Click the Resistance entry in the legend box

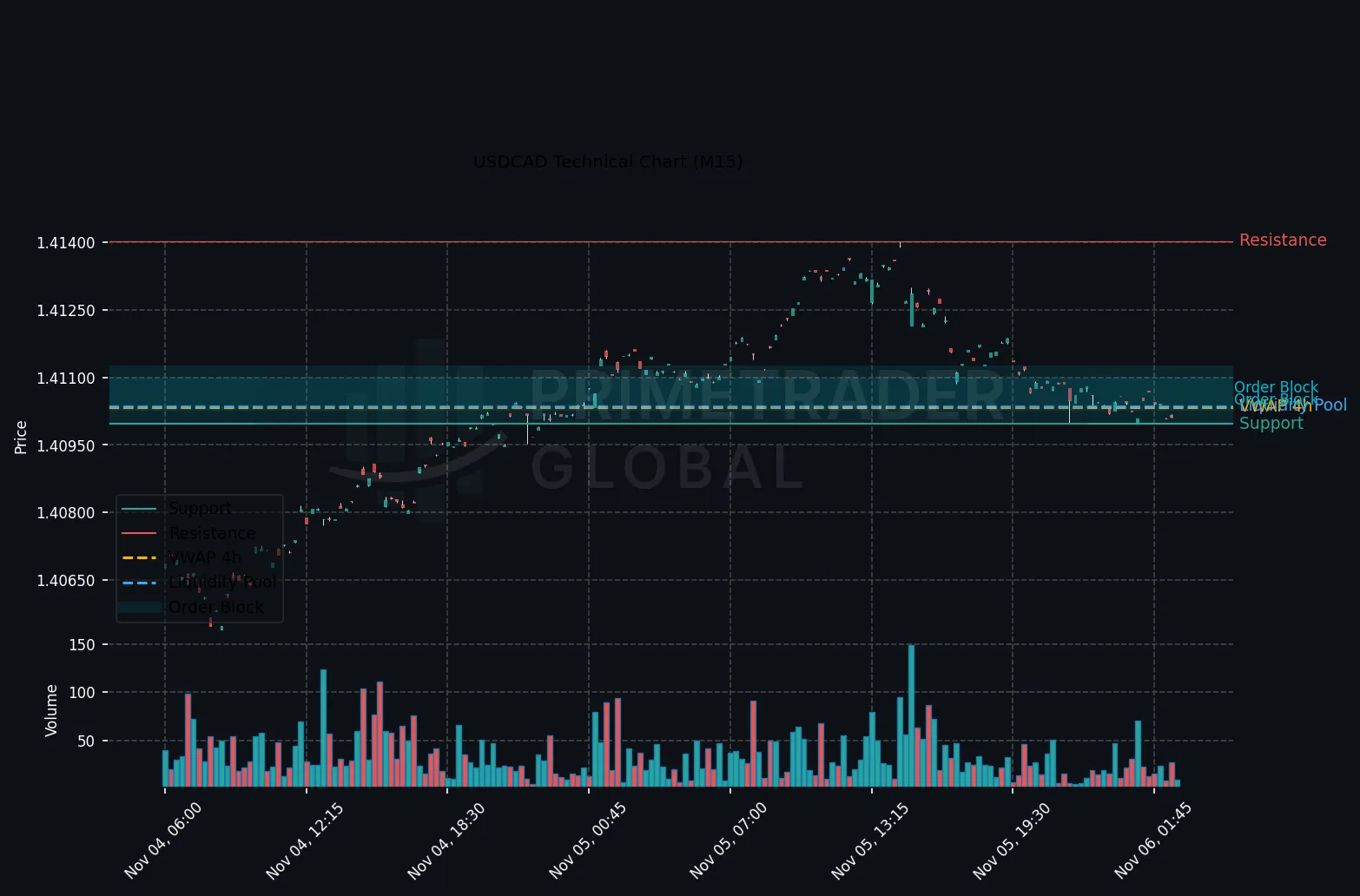tap(213, 533)
